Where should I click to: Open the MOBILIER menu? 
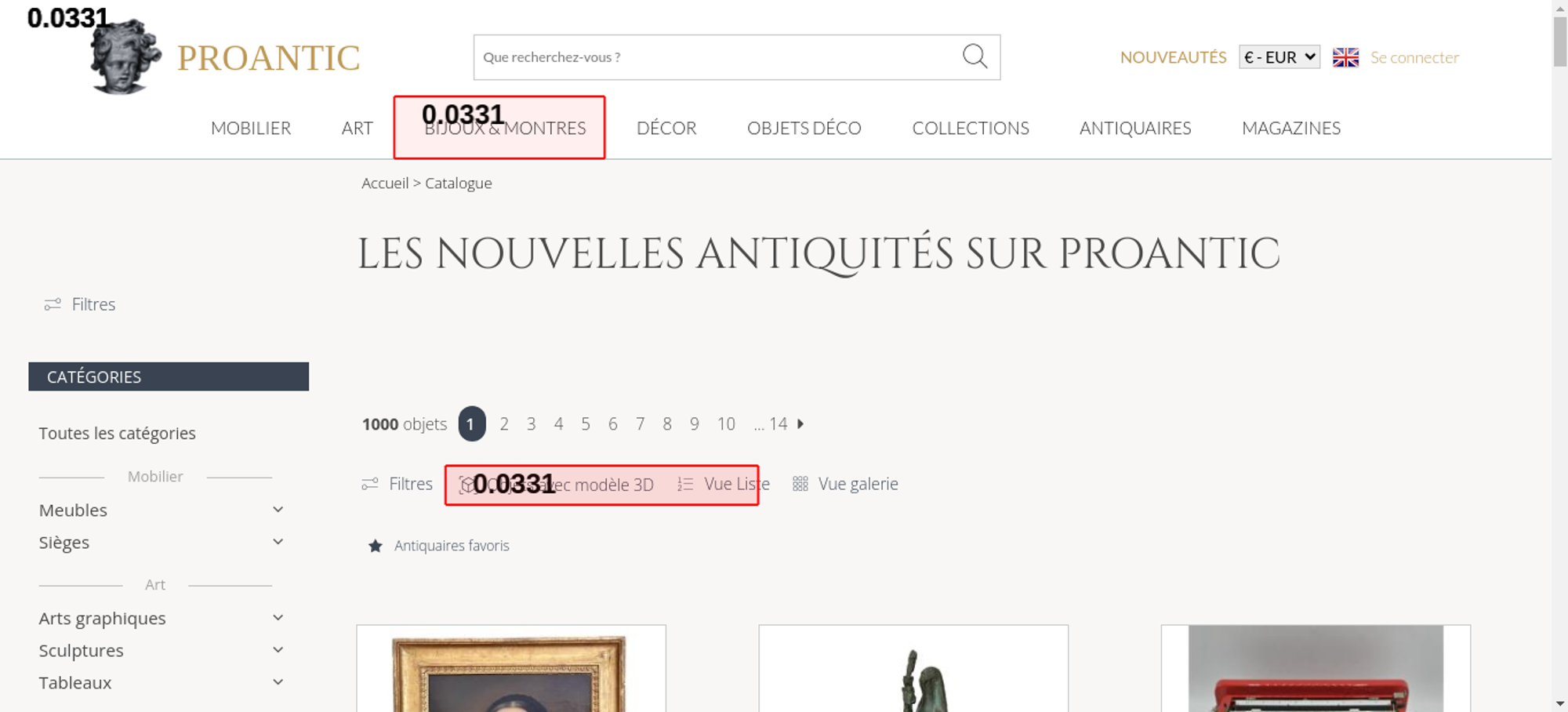click(251, 128)
